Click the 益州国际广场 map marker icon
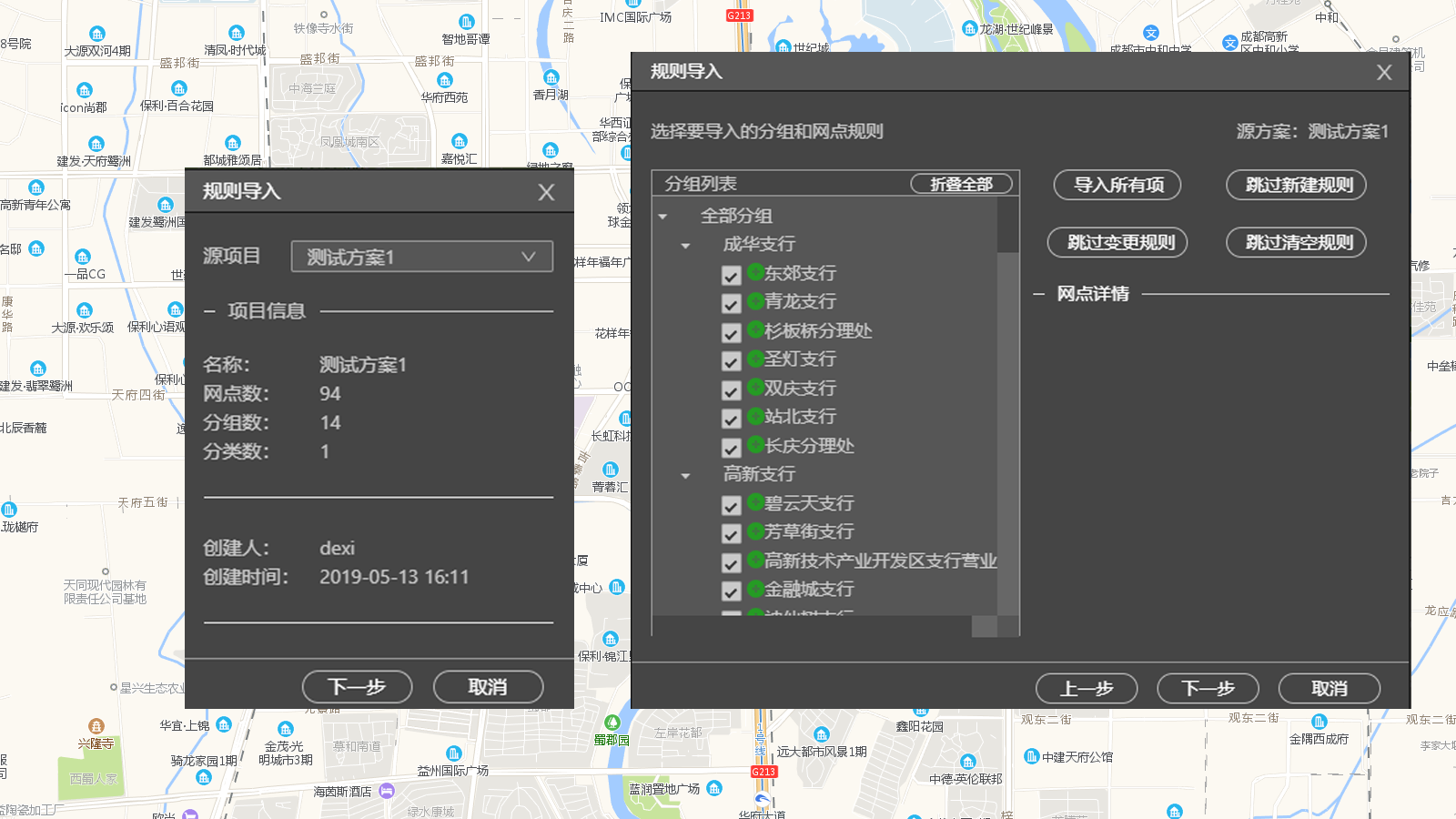This screenshot has height=819, width=1456. click(454, 753)
